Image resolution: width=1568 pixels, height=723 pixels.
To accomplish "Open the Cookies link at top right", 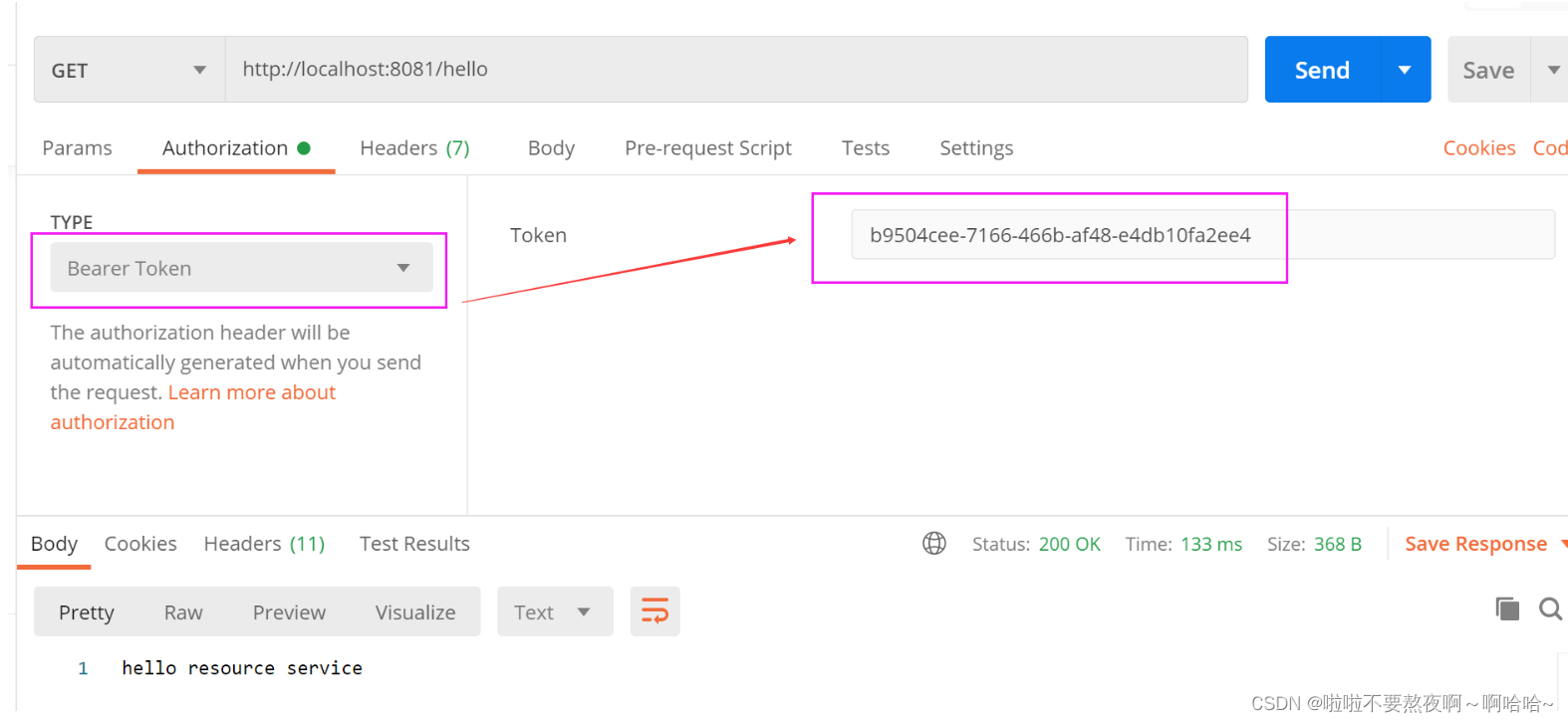I will (1479, 148).
